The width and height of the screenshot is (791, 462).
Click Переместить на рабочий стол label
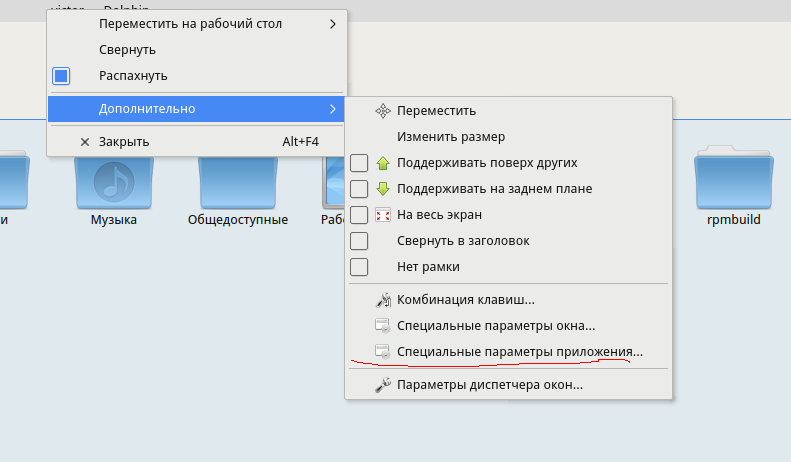190,24
